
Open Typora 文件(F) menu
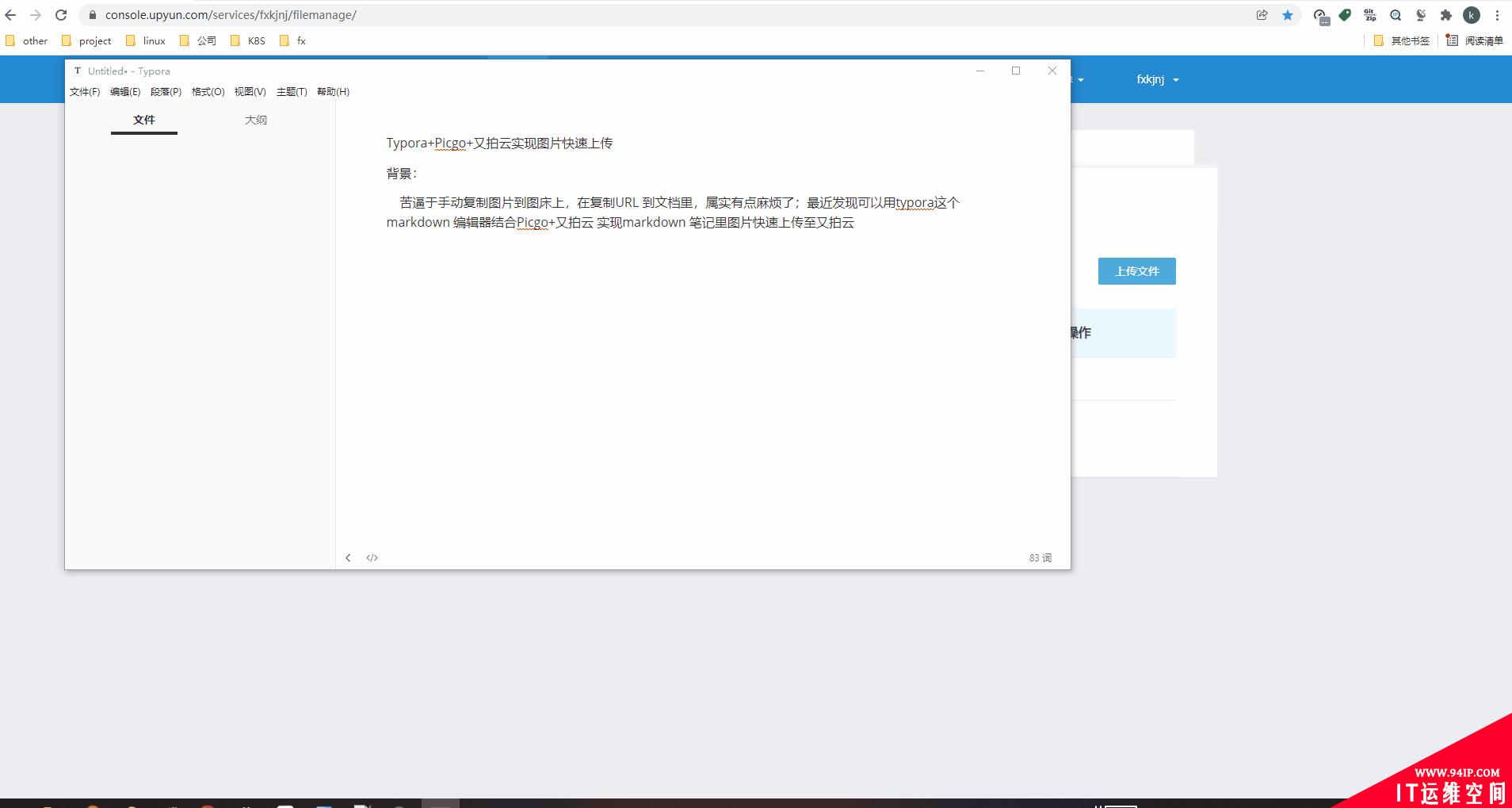(x=85, y=92)
